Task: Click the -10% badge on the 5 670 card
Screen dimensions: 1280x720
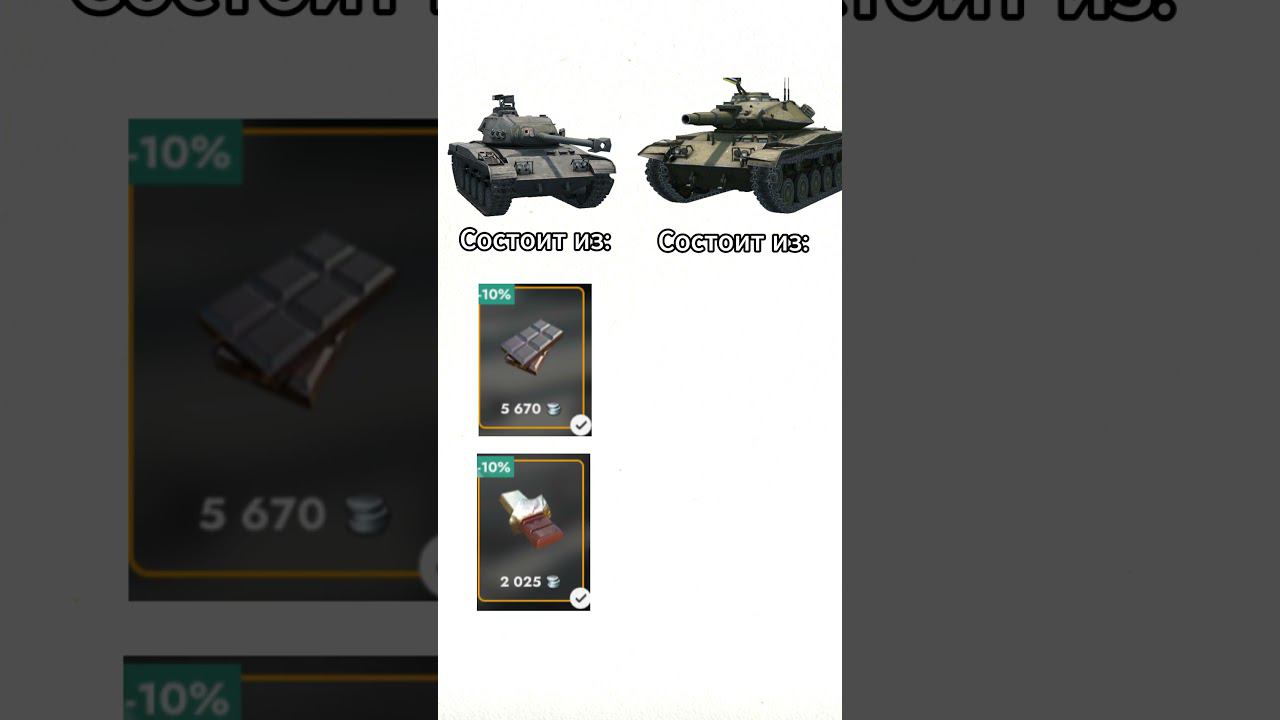Action: coord(496,294)
